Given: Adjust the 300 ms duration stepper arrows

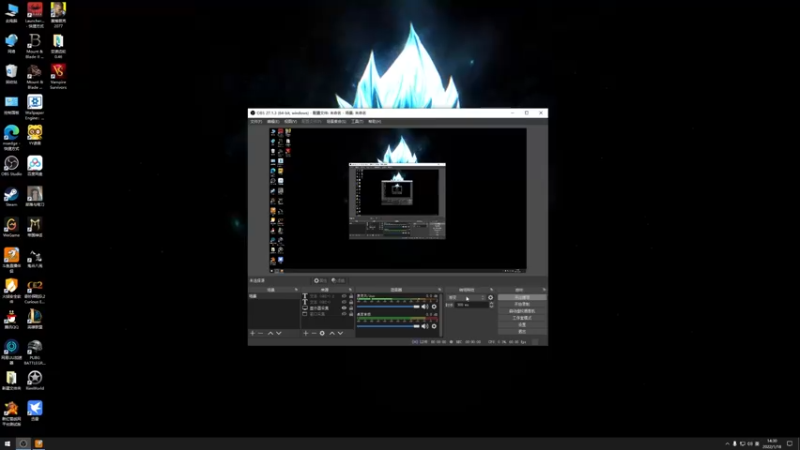Looking at the screenshot, I should [x=491, y=305].
